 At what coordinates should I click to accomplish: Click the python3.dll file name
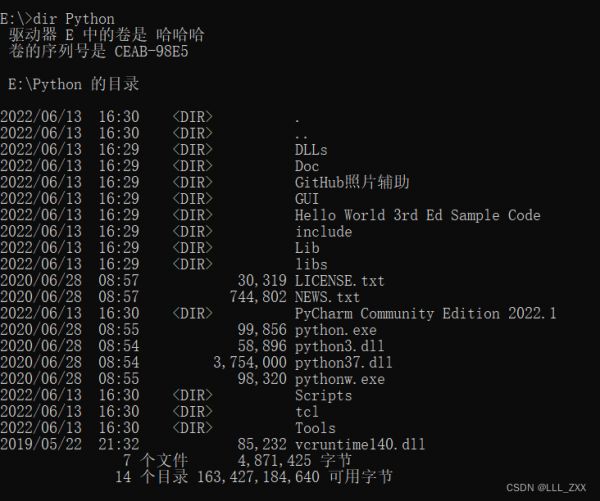pyautogui.click(x=339, y=346)
